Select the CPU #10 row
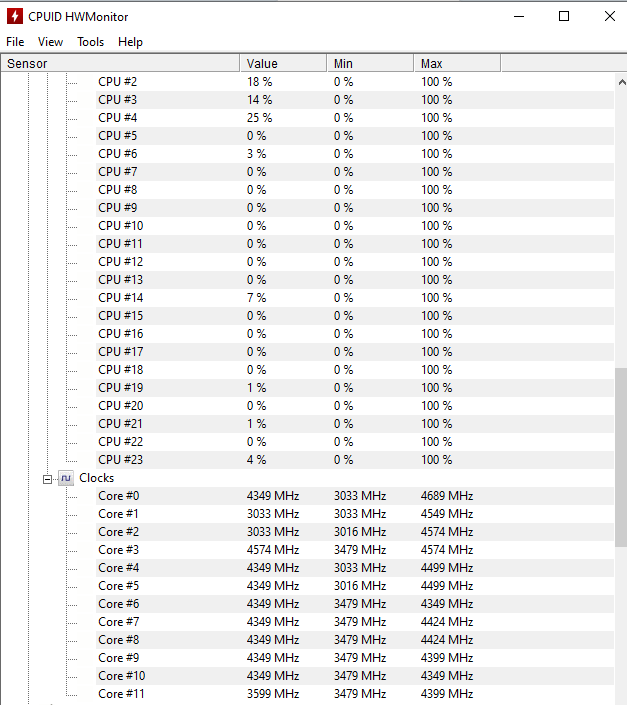Screen dimensions: 627x705 coord(355,226)
